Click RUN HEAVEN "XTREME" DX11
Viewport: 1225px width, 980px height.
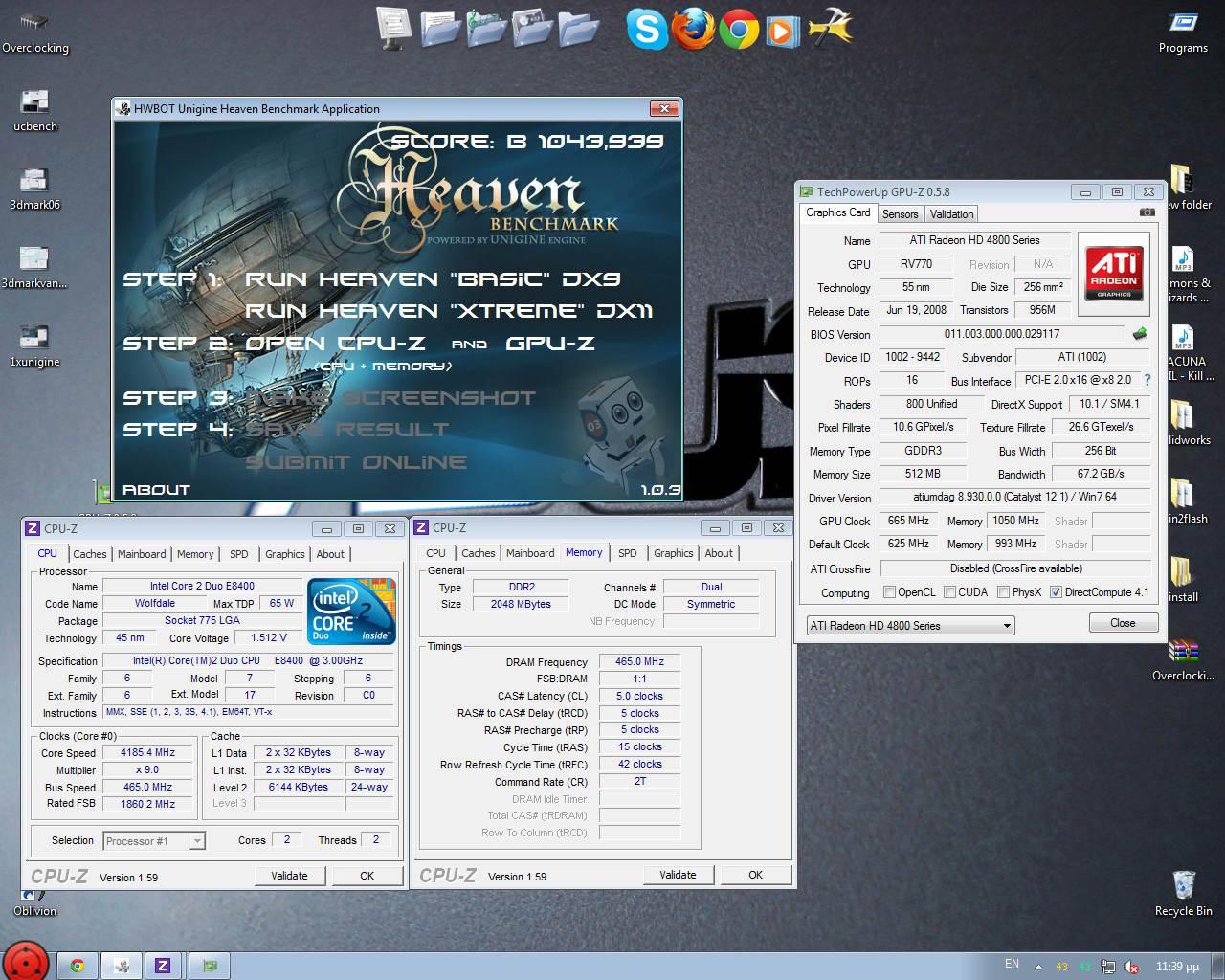click(x=449, y=311)
